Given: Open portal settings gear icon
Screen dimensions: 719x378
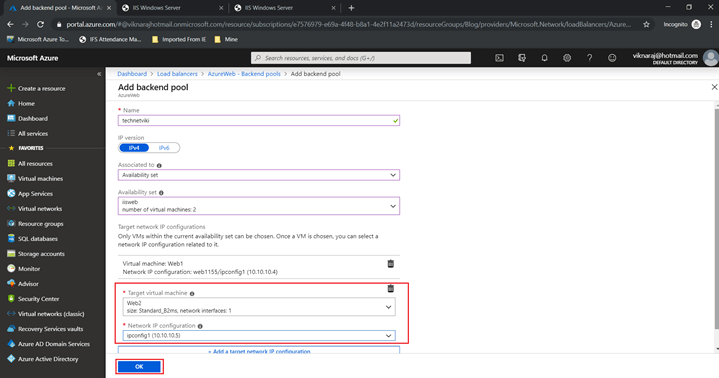Looking at the screenshot, I should 567,58.
